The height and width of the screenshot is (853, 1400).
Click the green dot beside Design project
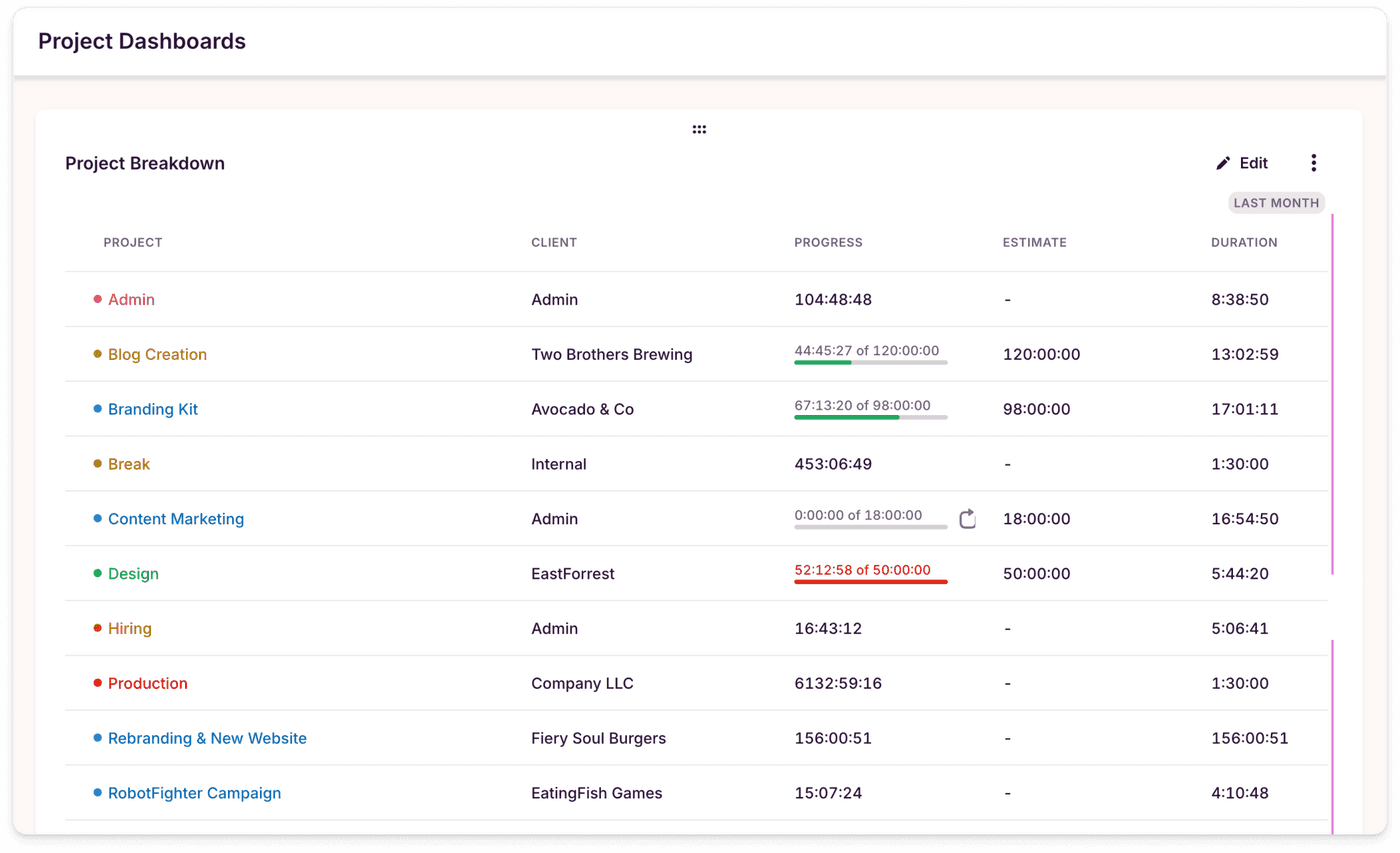click(x=98, y=574)
